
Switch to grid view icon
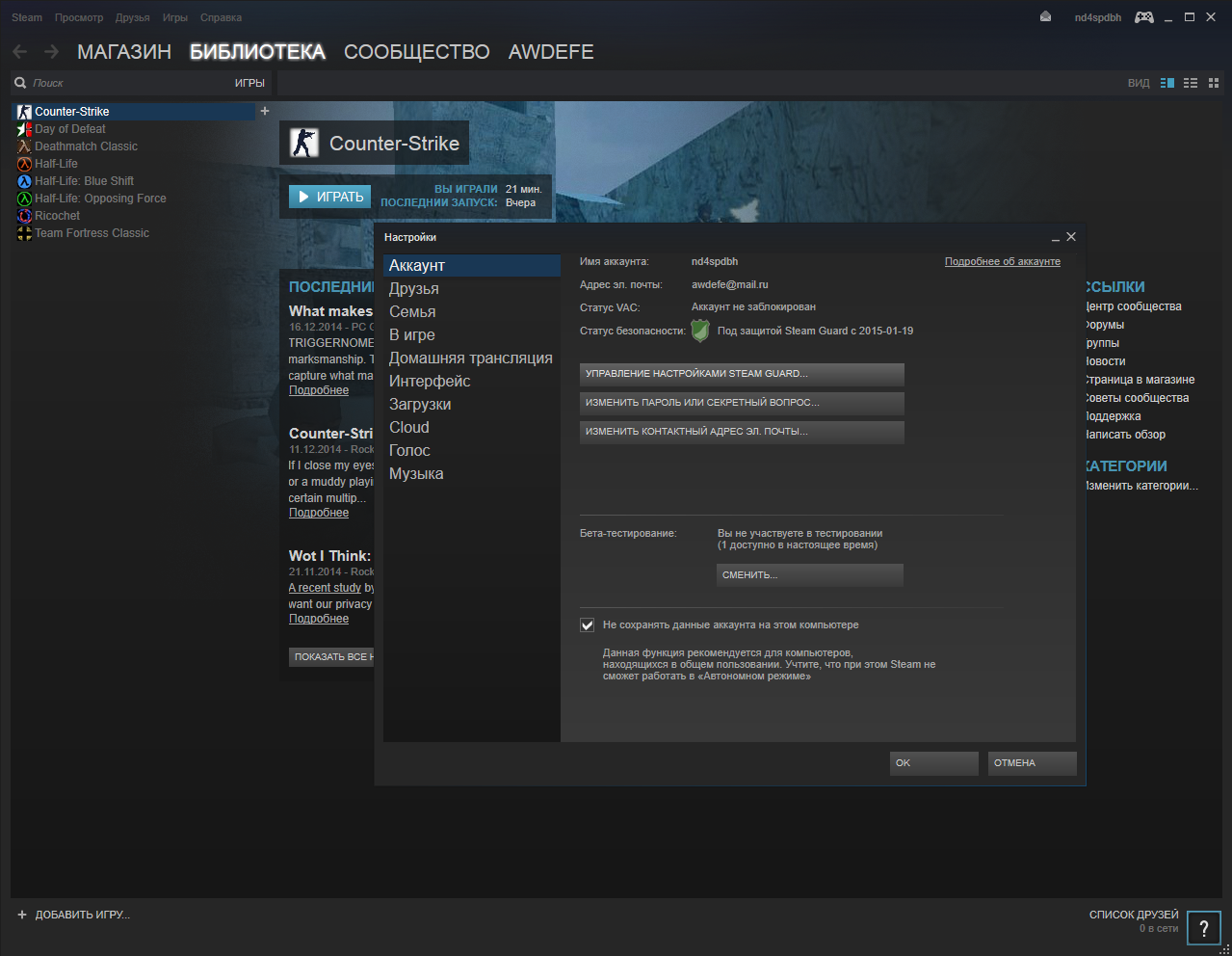pyautogui.click(x=1213, y=83)
